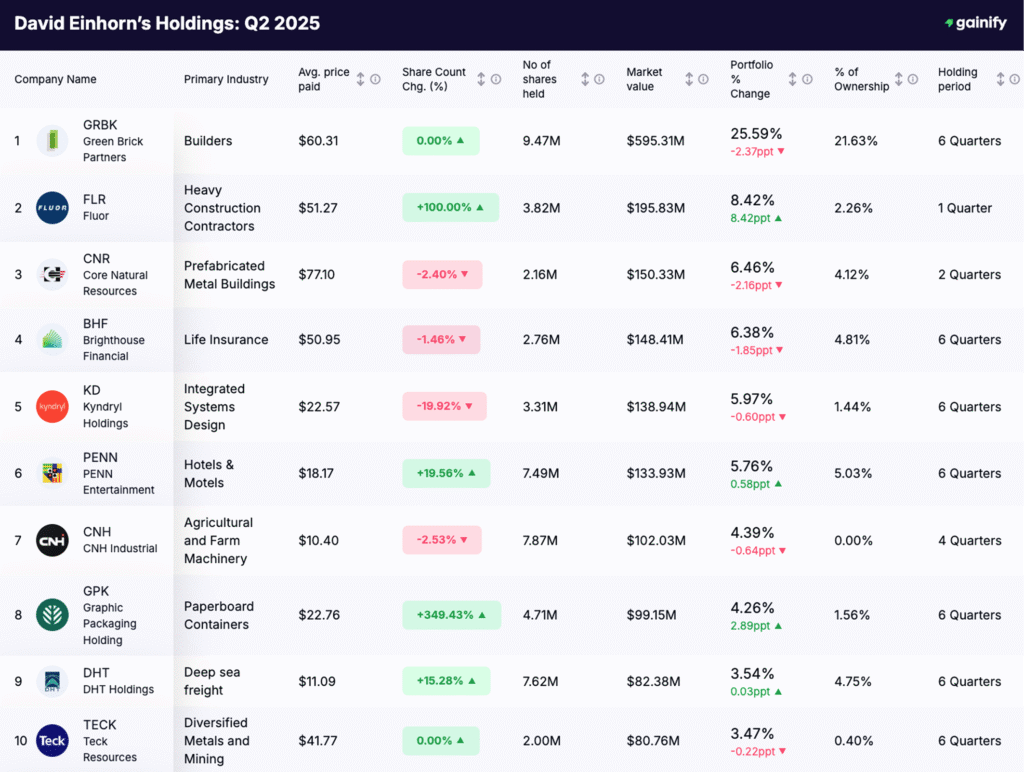The height and width of the screenshot is (772, 1024).
Task: Sort by Market value column
Action: tap(689, 79)
